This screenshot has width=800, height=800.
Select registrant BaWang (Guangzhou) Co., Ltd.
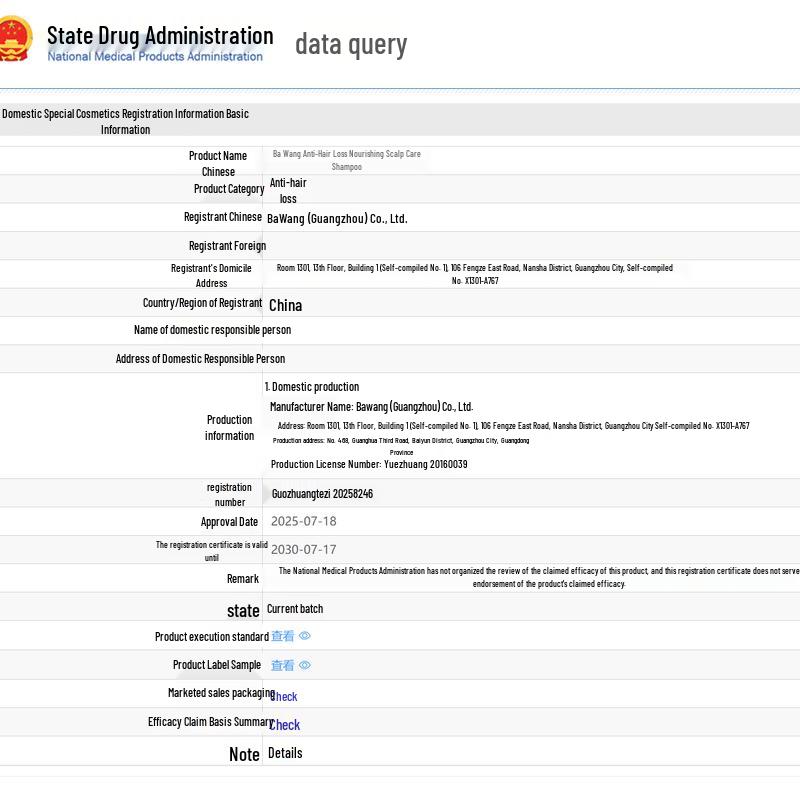coord(337,219)
